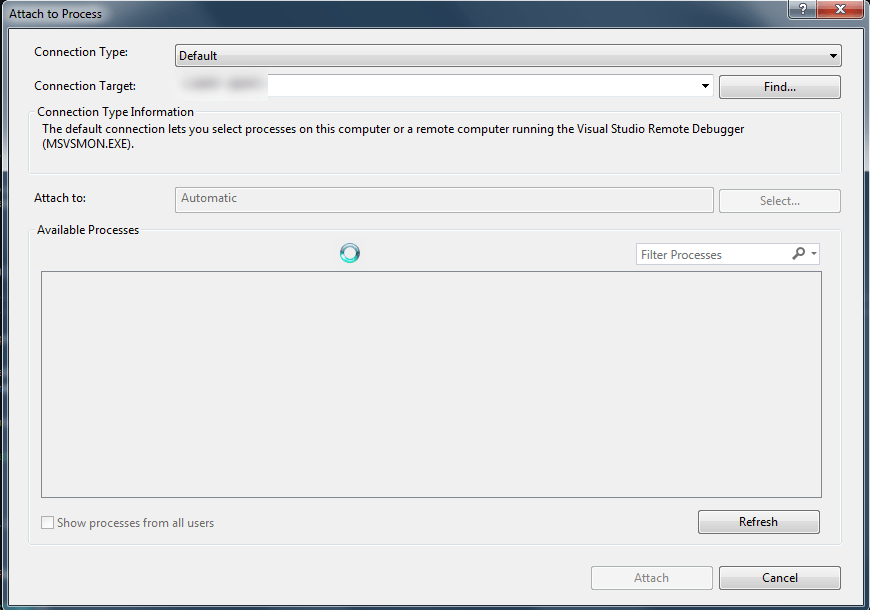Expand the Connection Target combo box
Image resolution: width=870 pixels, height=610 pixels.
click(x=705, y=86)
